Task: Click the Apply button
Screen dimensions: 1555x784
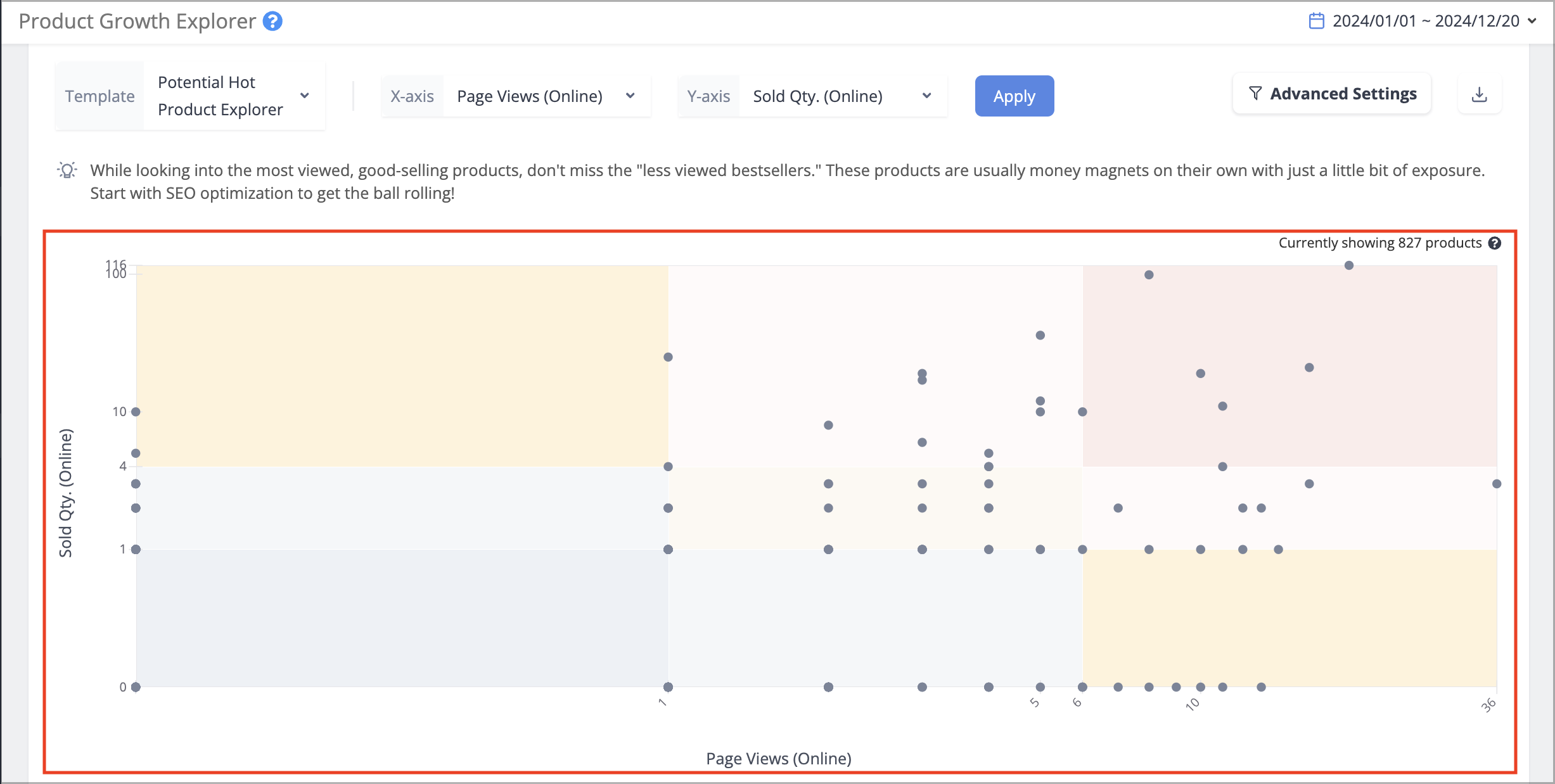Action: [x=1014, y=96]
